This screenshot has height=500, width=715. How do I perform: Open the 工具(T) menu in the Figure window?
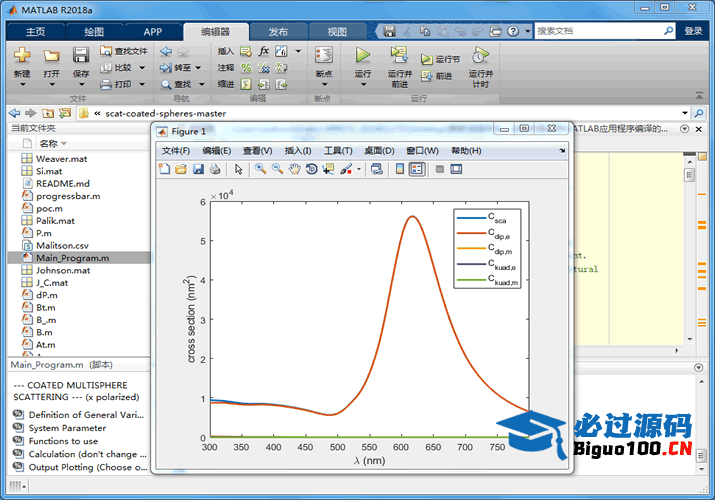coord(338,150)
